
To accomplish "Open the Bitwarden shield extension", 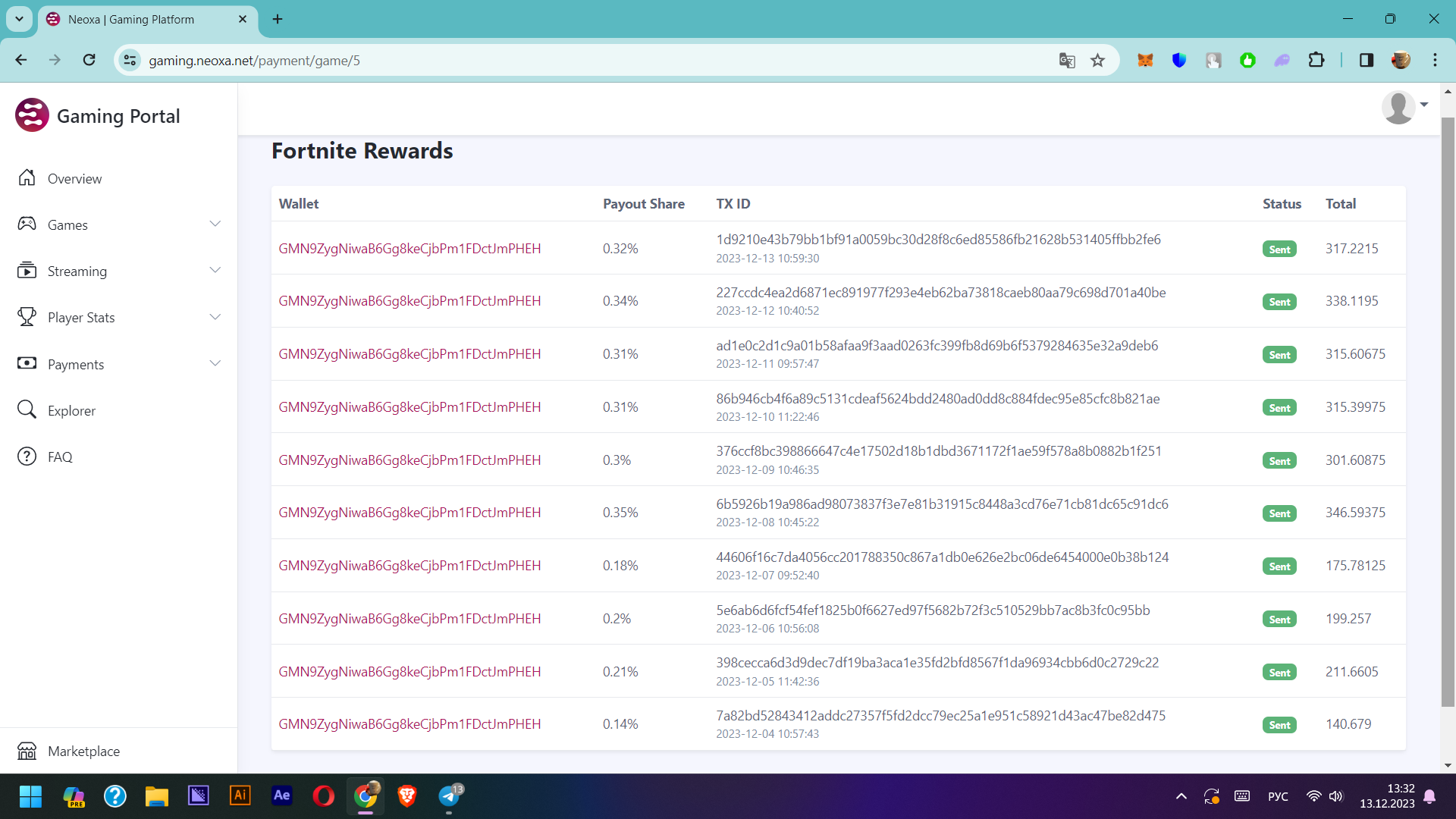I will [x=1179, y=60].
